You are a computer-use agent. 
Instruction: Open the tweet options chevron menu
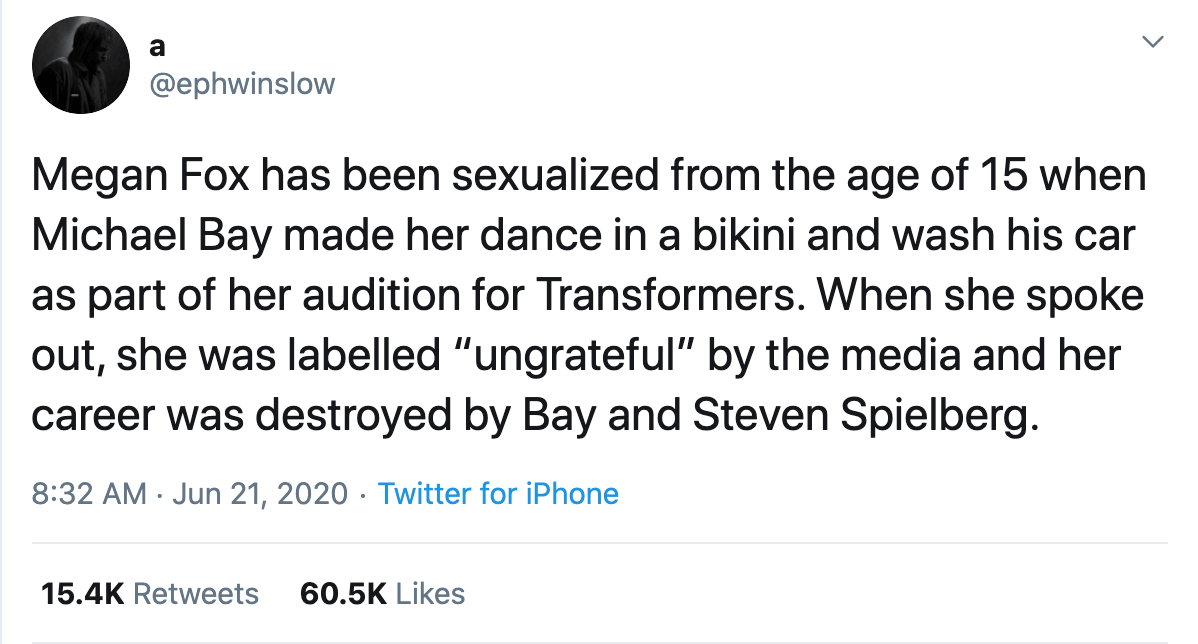pyautogui.click(x=1154, y=42)
